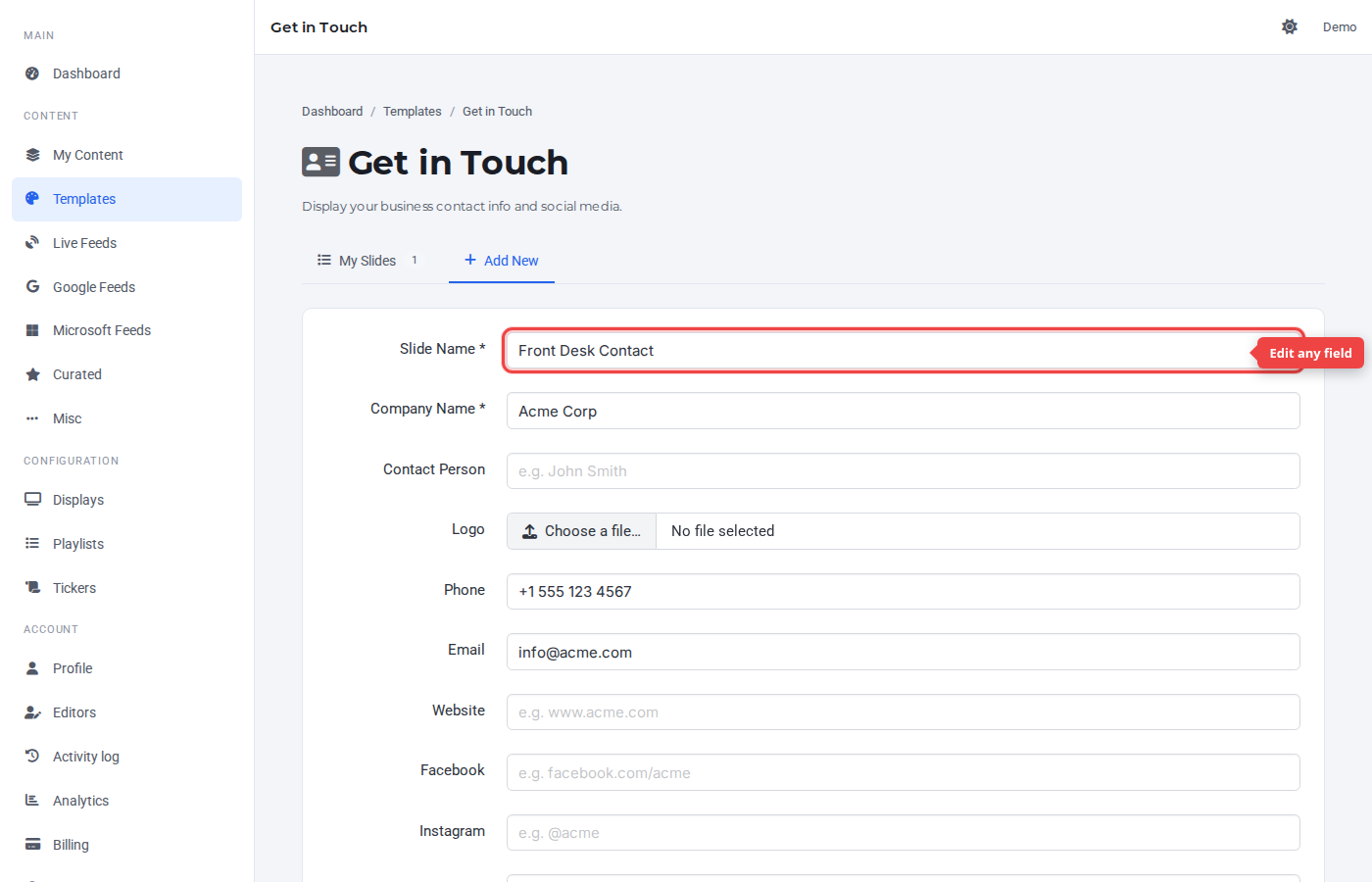Click the Get in Touch breadcrumb
The image size is (1372, 882).
pos(497,112)
